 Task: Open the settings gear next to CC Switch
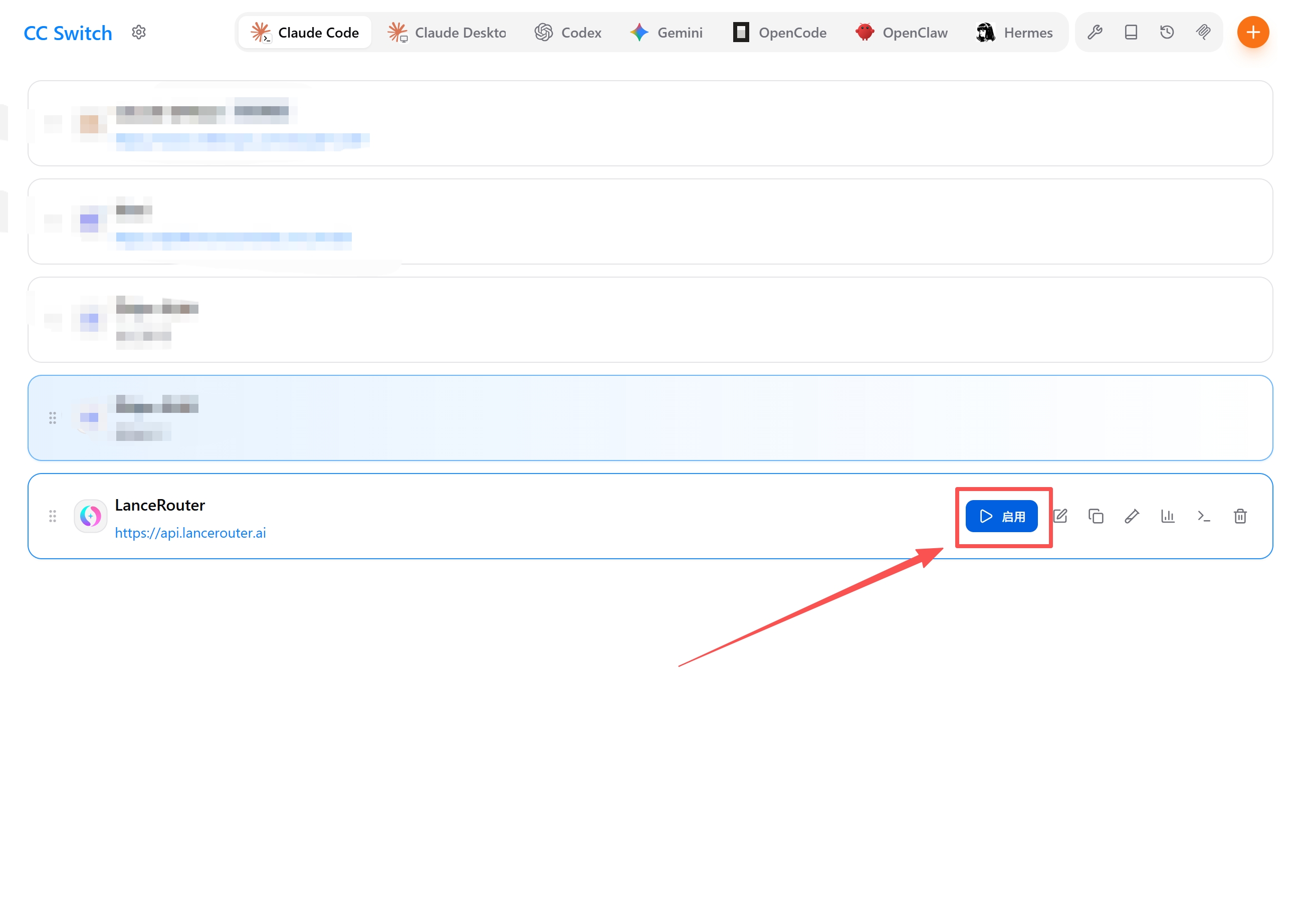[139, 33]
